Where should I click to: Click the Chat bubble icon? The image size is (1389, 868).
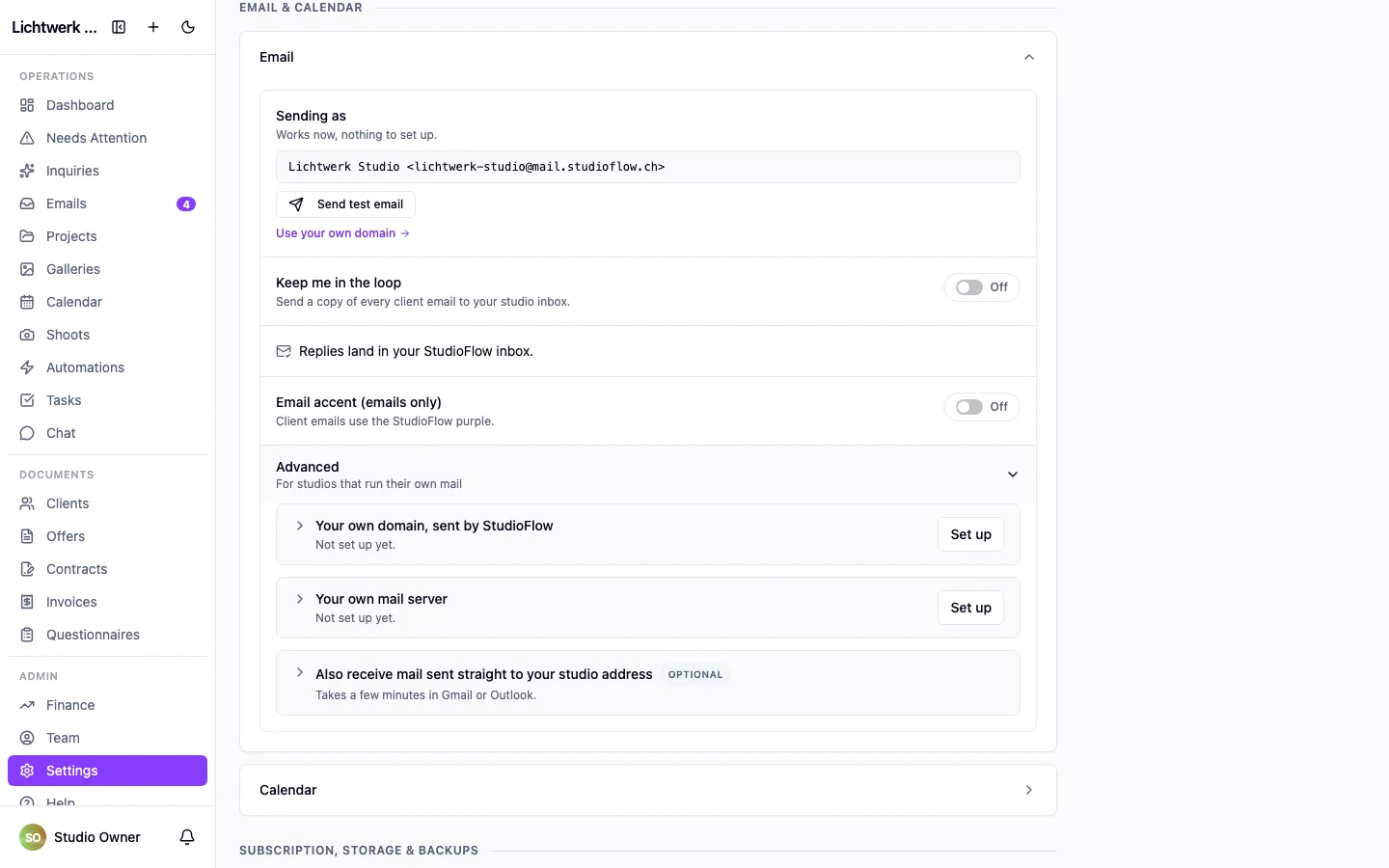pos(27,433)
